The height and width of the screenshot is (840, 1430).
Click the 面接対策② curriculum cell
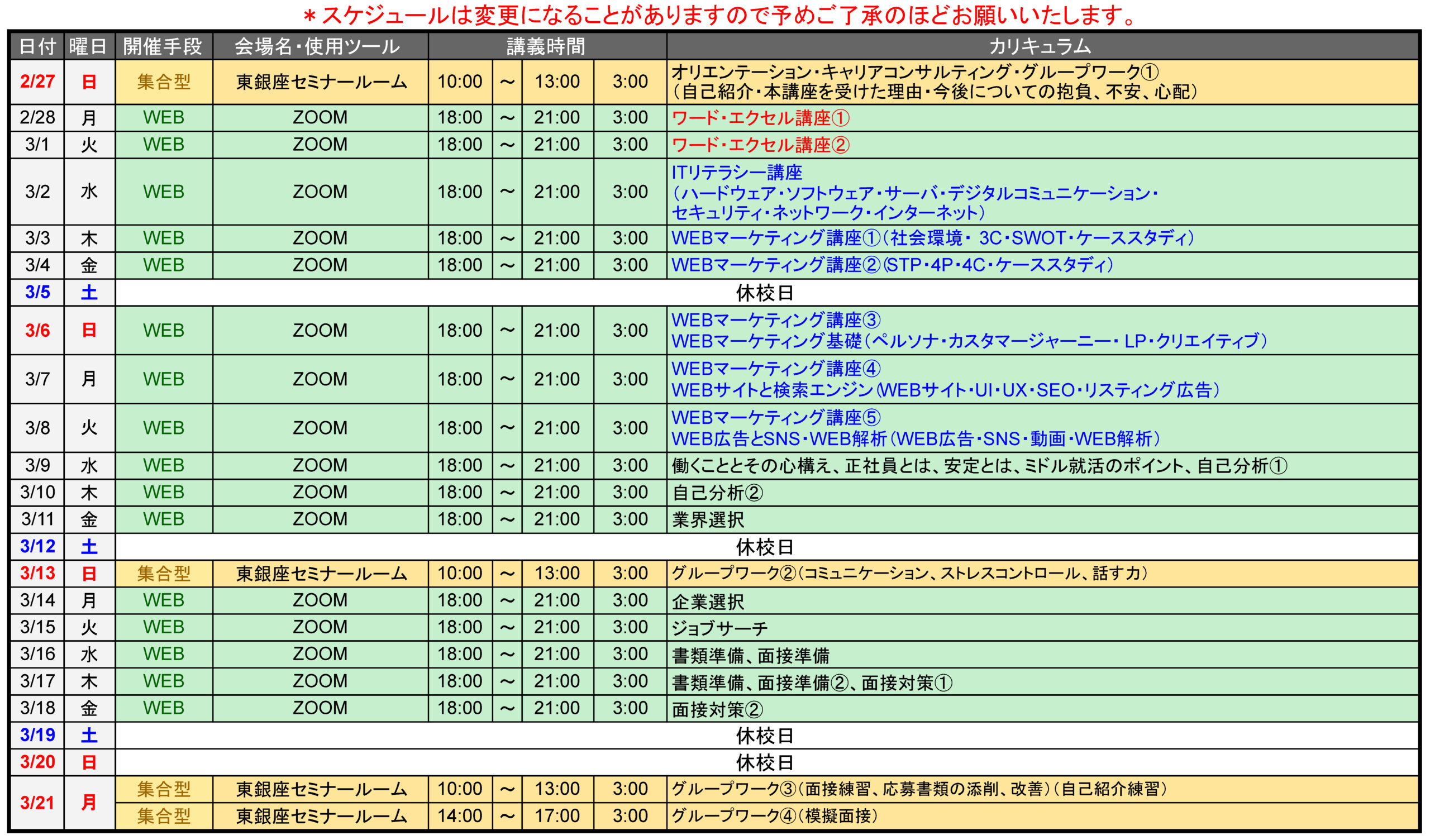coord(1042,708)
